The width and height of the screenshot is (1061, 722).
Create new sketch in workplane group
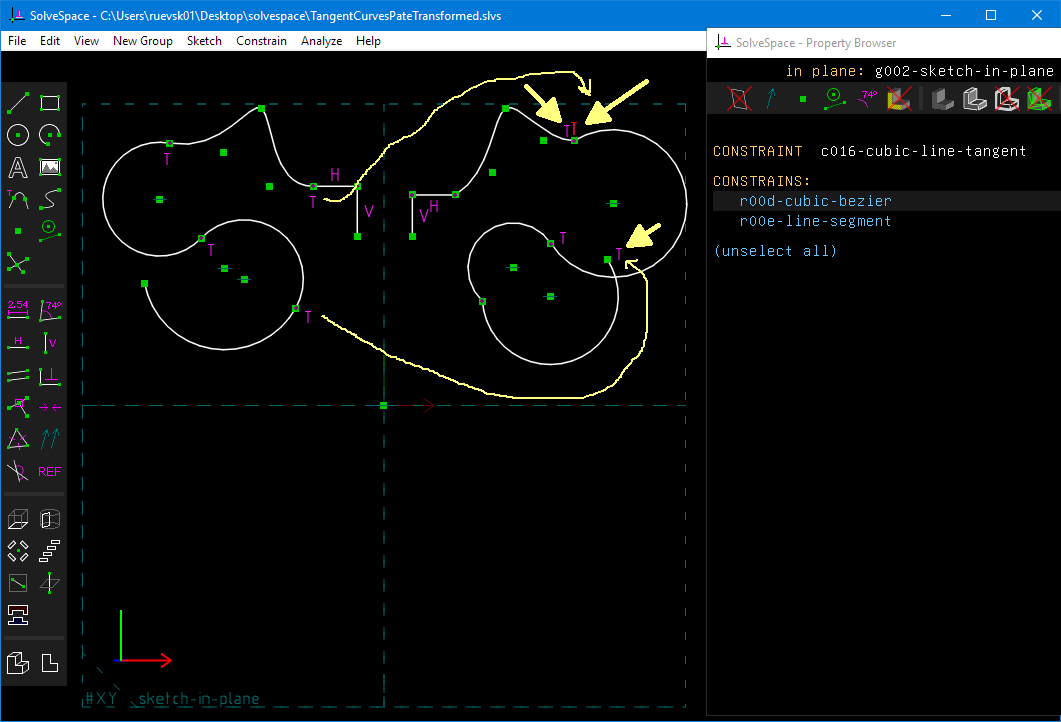(18, 583)
